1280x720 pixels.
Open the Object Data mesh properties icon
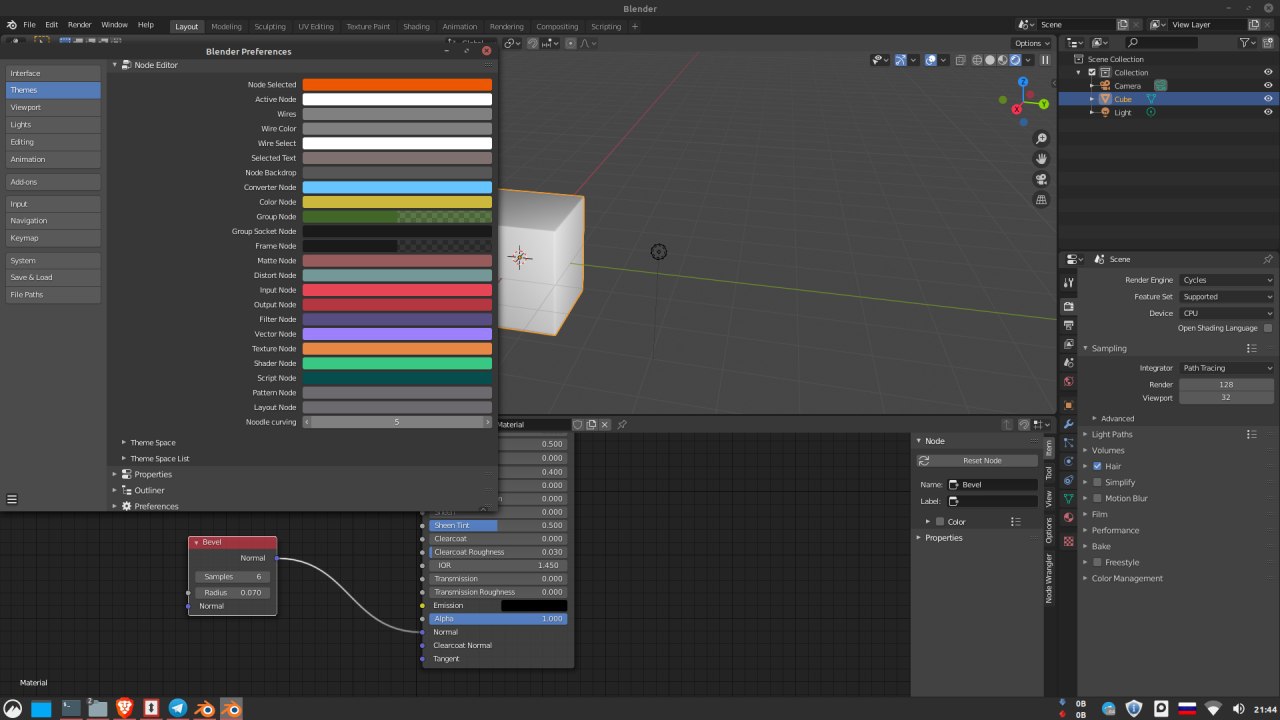point(1068,498)
